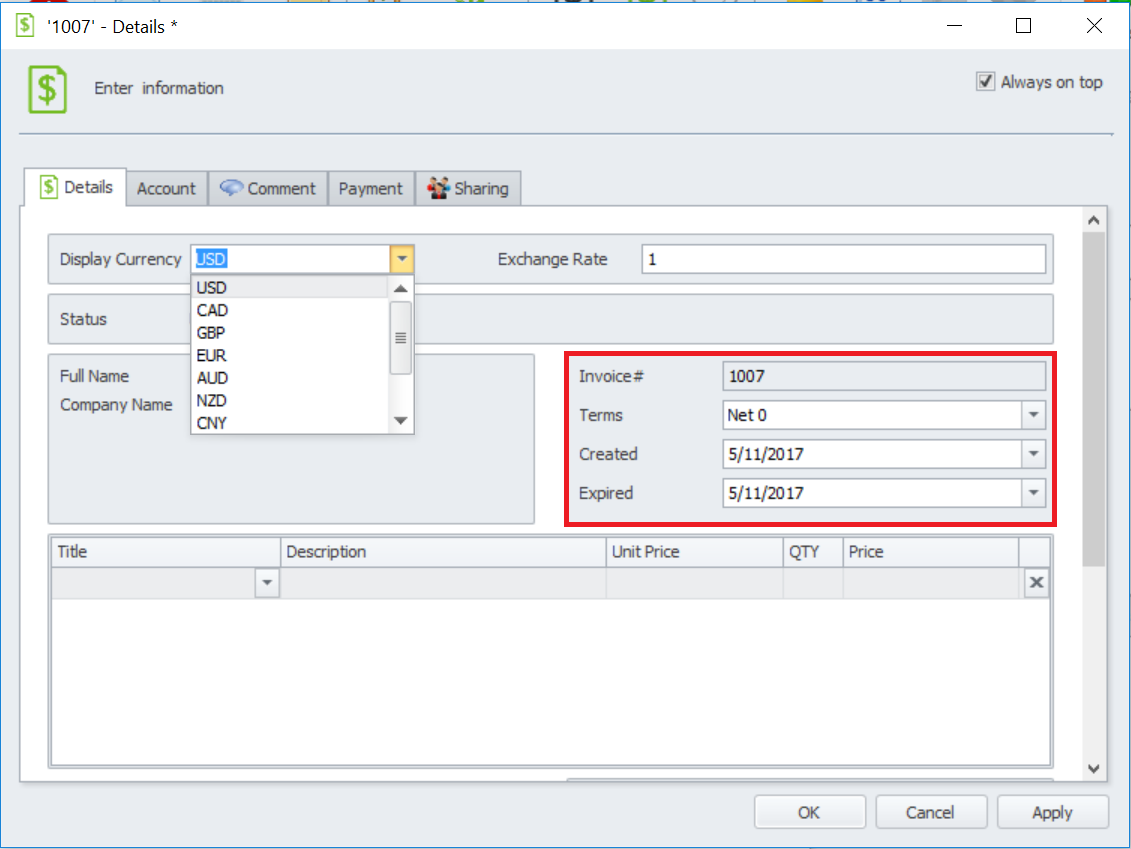The height and width of the screenshot is (849, 1131).
Task: Choose CAD in the currency list
Action: pos(212,310)
